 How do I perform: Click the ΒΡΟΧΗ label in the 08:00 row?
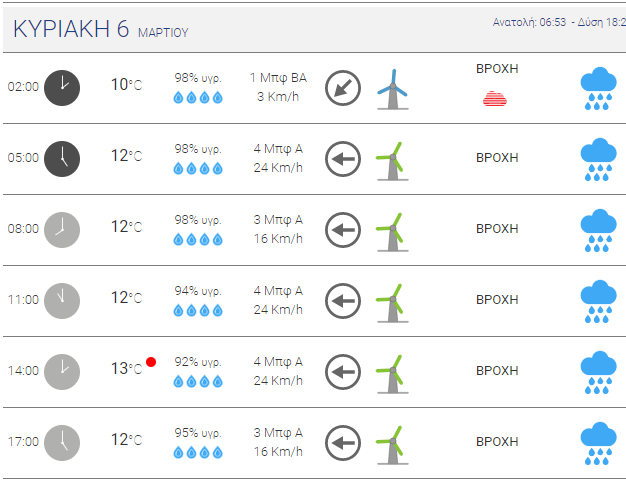tap(497, 229)
